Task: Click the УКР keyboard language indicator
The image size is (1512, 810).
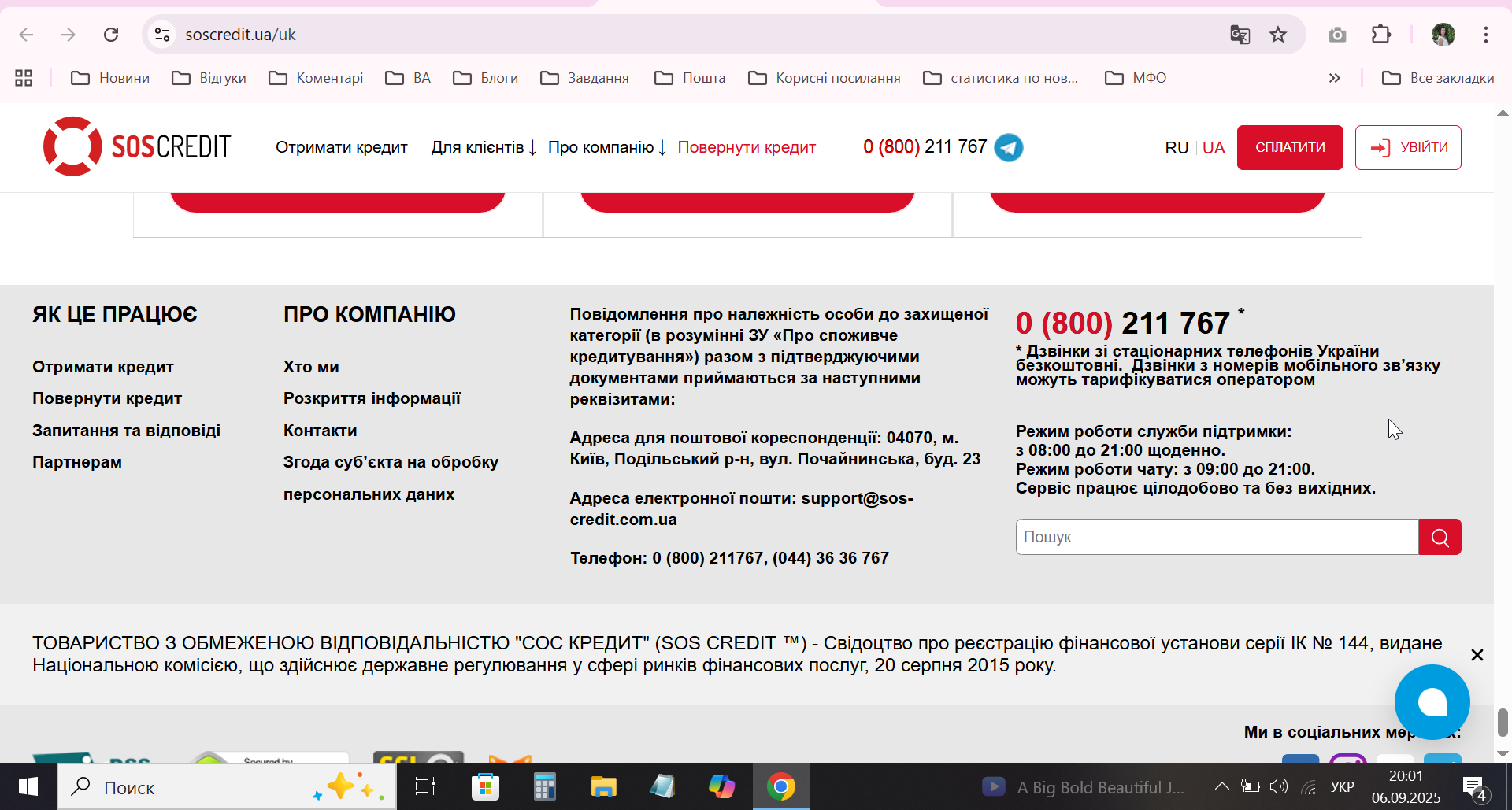Action: [1342, 786]
